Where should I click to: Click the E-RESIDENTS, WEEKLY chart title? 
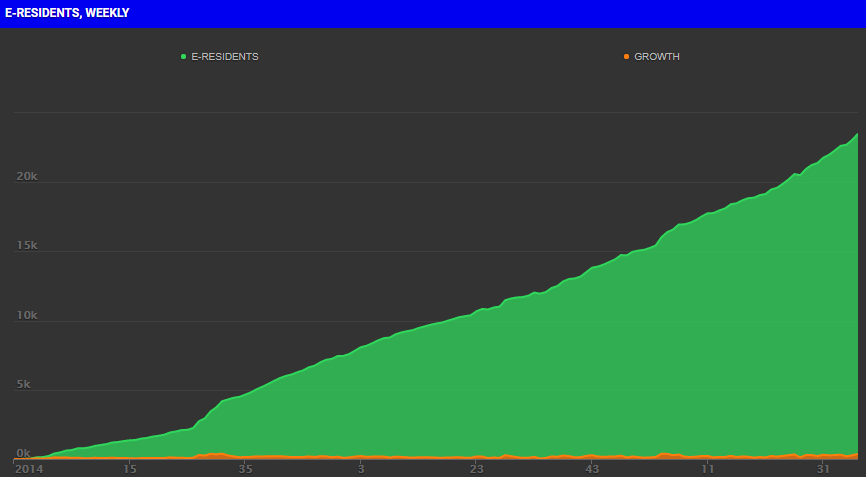click(x=67, y=13)
